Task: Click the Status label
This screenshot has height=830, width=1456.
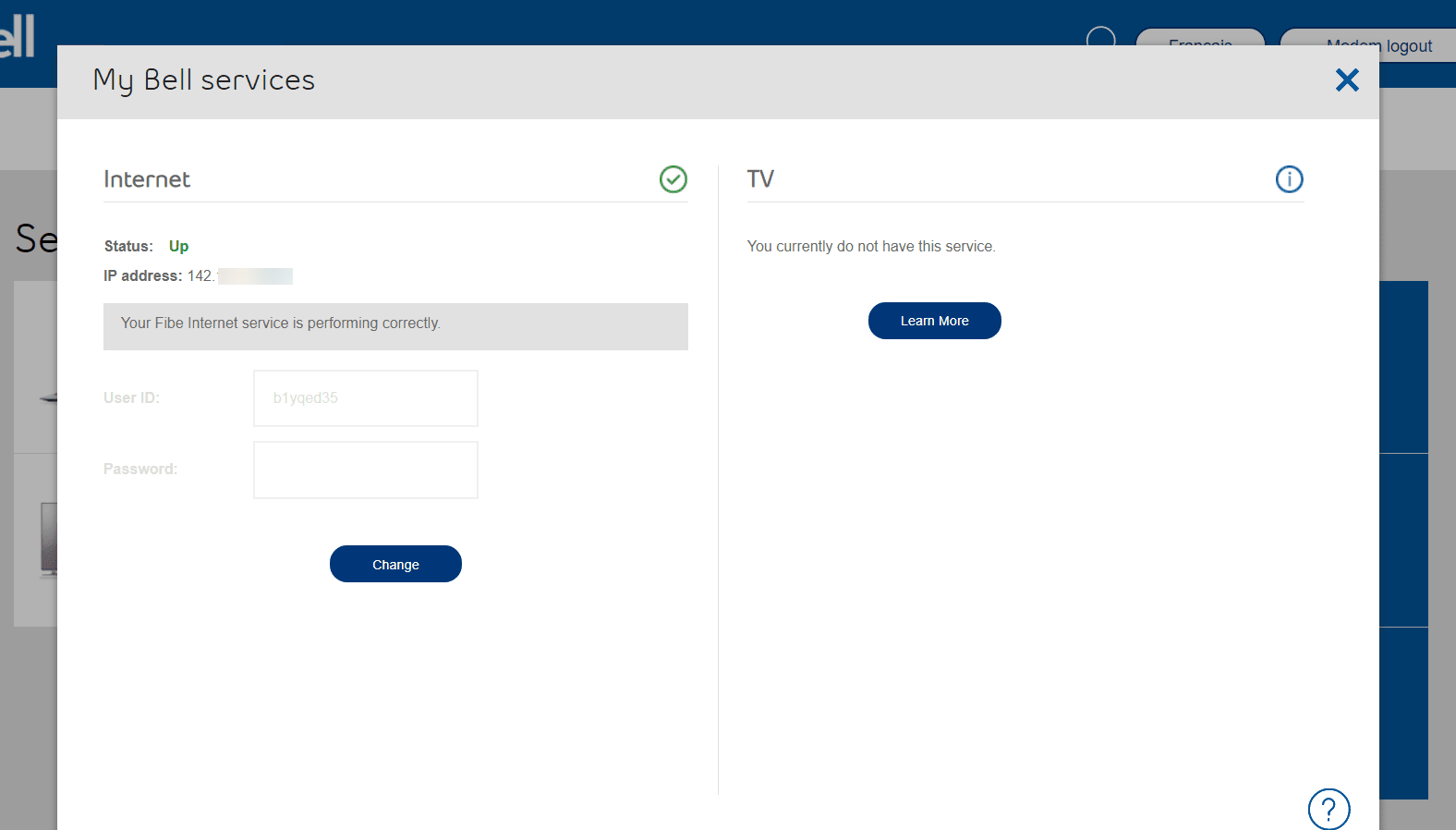Action: 128,246
